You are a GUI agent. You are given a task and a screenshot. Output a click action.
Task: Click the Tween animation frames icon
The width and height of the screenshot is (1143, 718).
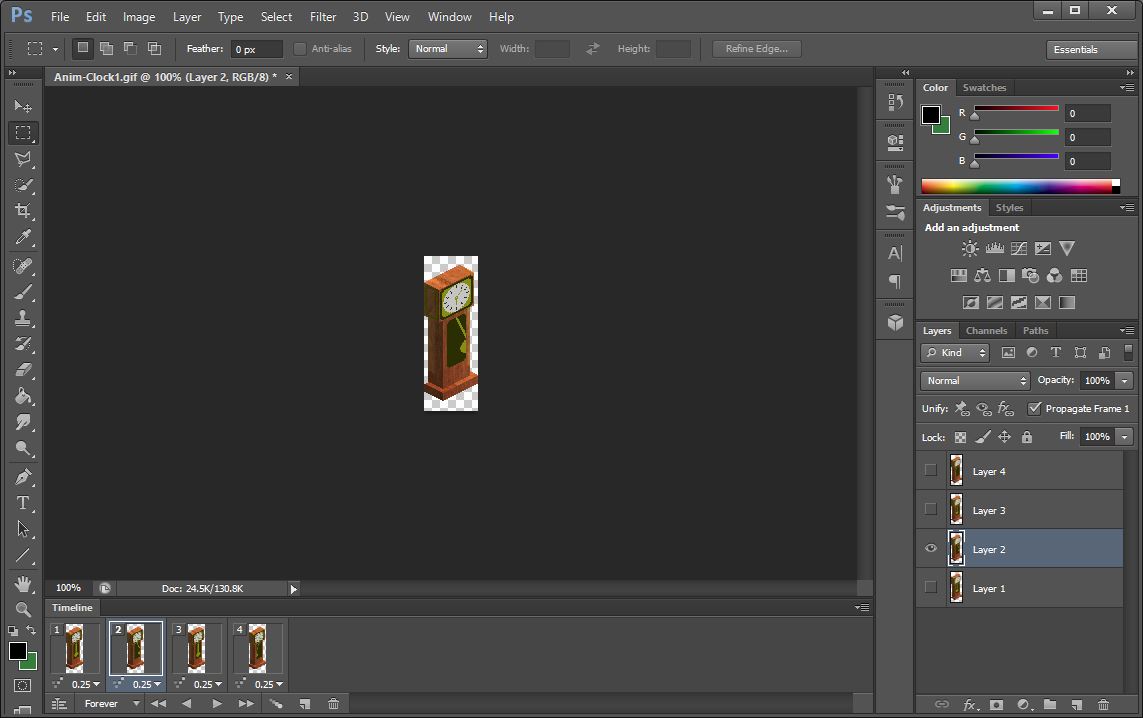[276, 703]
